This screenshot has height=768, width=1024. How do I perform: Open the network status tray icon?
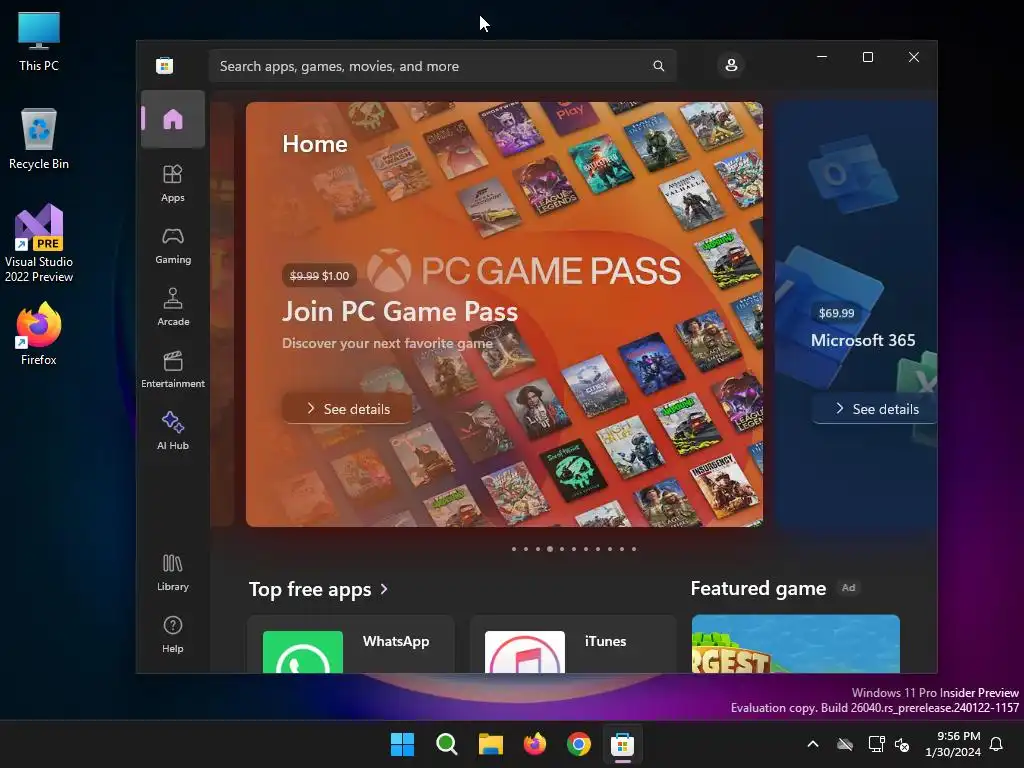click(x=876, y=744)
